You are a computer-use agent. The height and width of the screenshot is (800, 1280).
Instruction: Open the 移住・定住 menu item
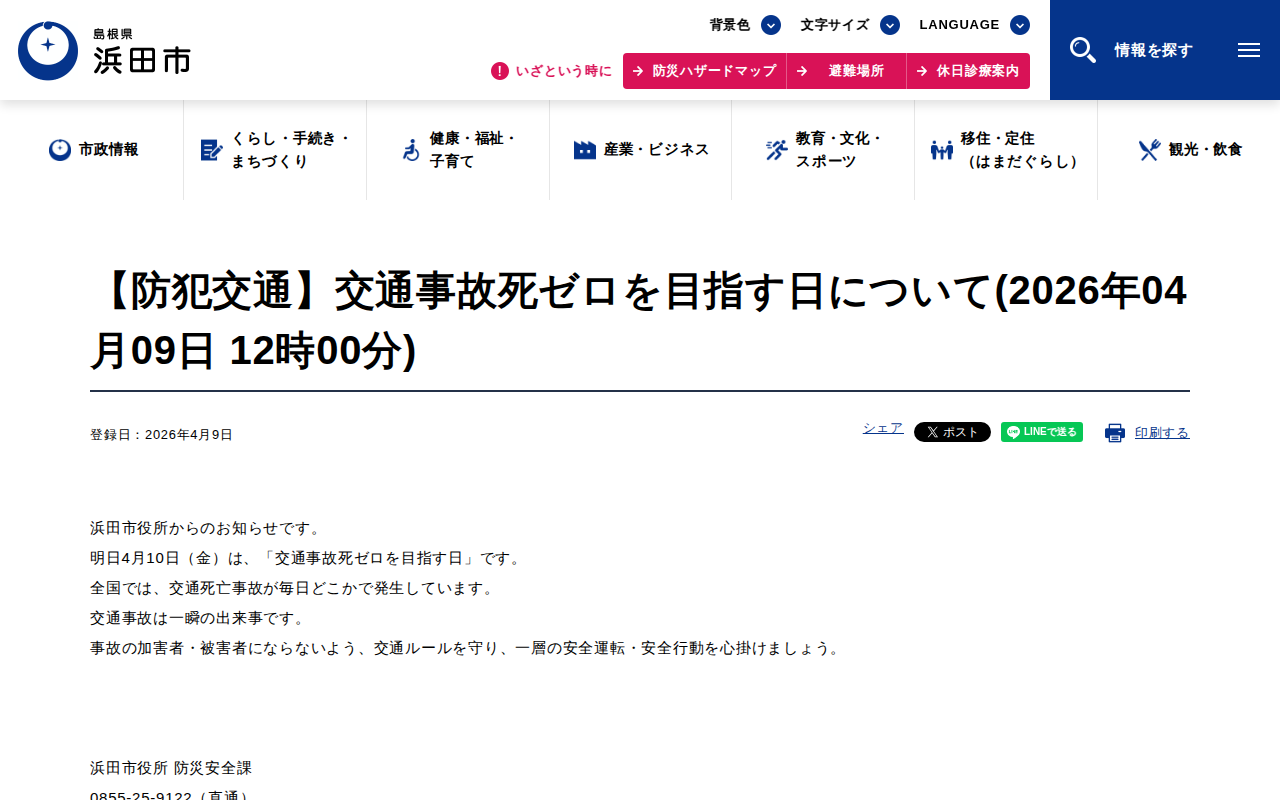1006,150
